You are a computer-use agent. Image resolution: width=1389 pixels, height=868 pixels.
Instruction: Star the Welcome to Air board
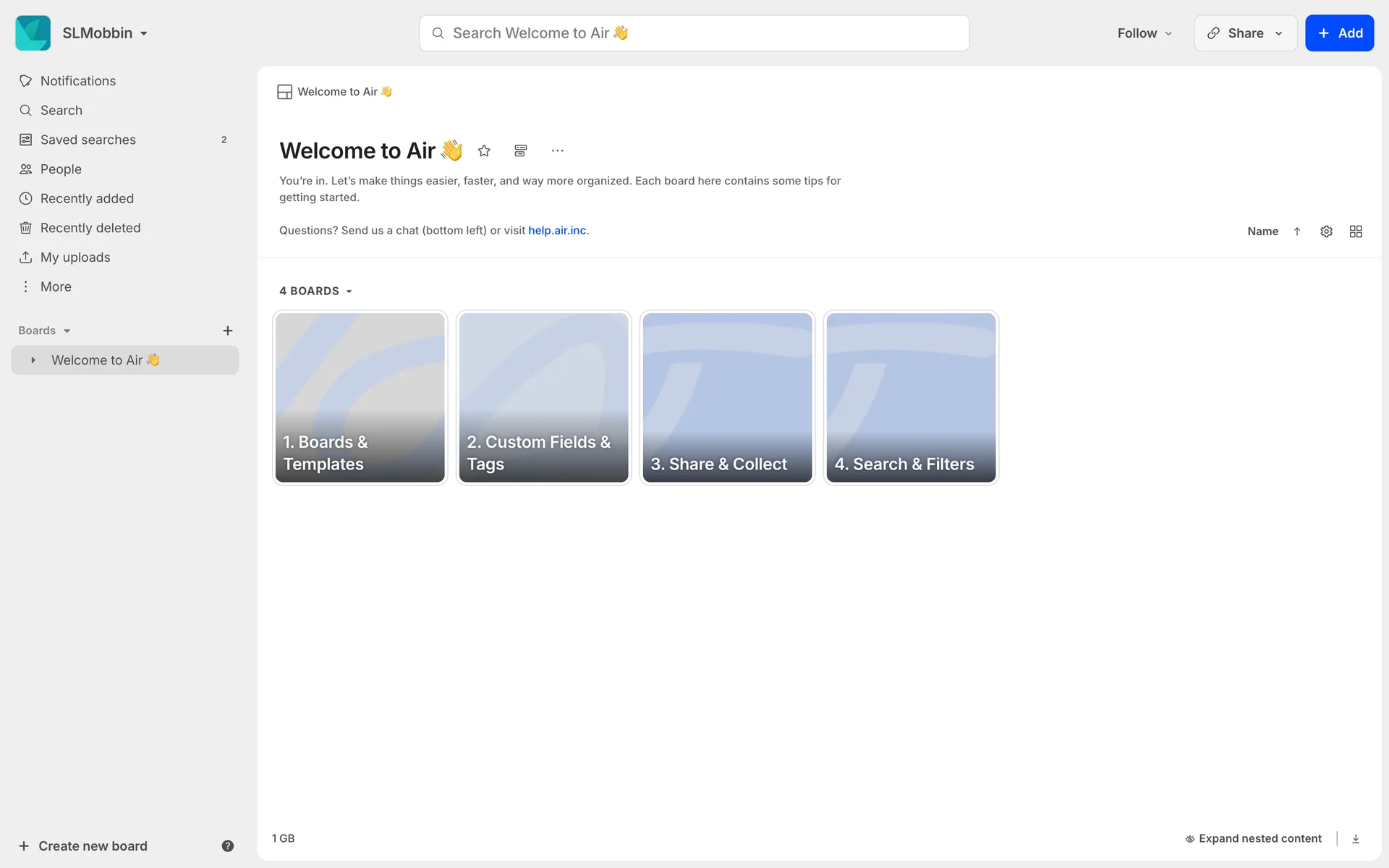[484, 150]
